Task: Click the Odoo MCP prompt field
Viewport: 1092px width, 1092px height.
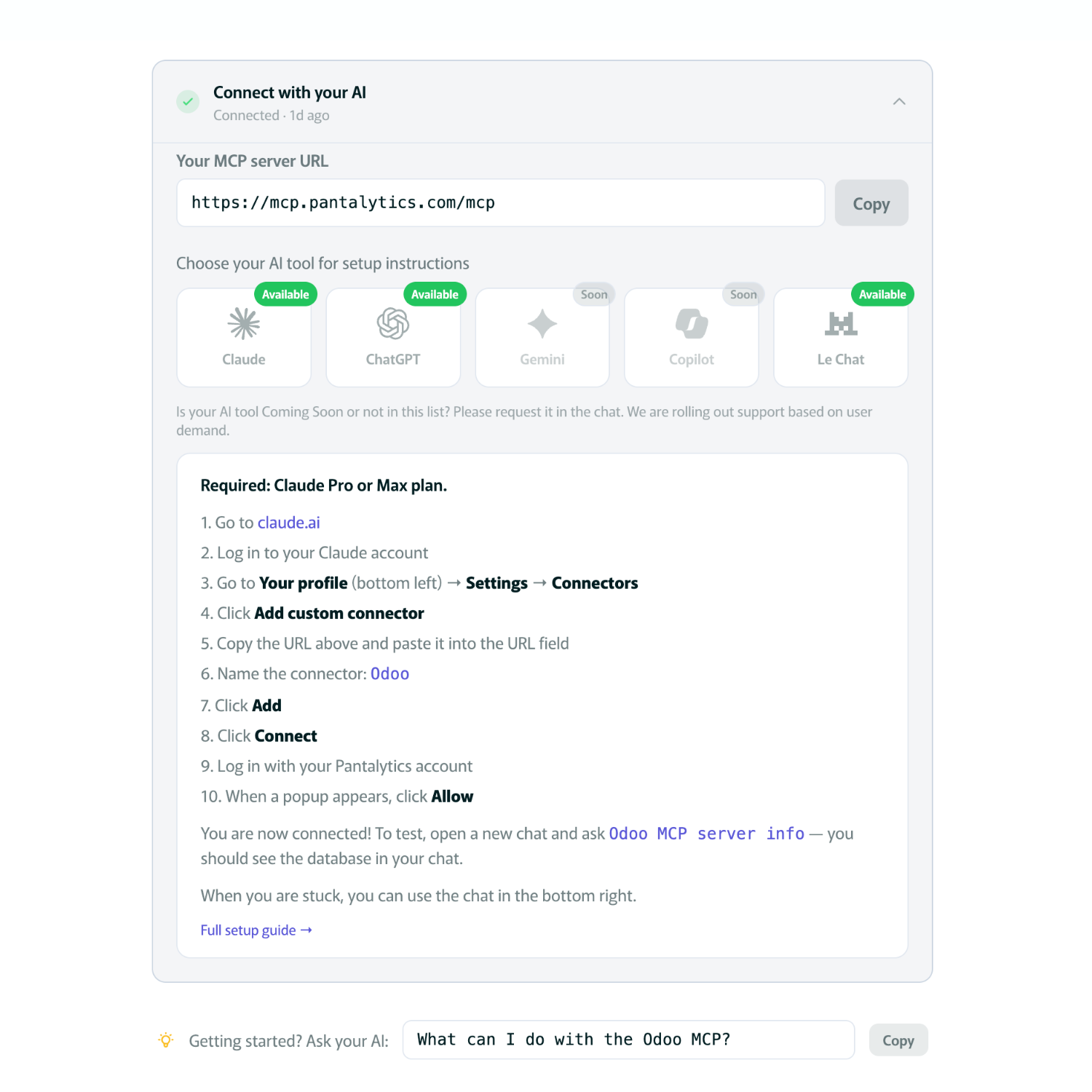Action: pyautogui.click(x=628, y=1040)
